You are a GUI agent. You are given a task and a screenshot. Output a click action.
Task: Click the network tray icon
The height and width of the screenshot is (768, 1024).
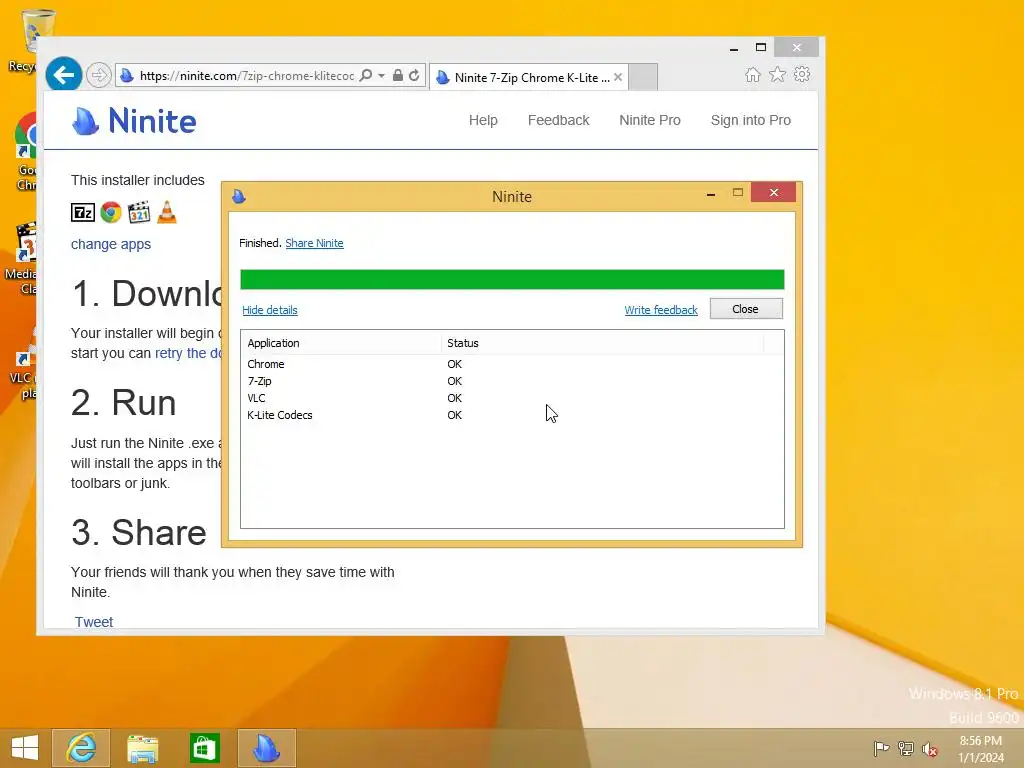point(905,748)
